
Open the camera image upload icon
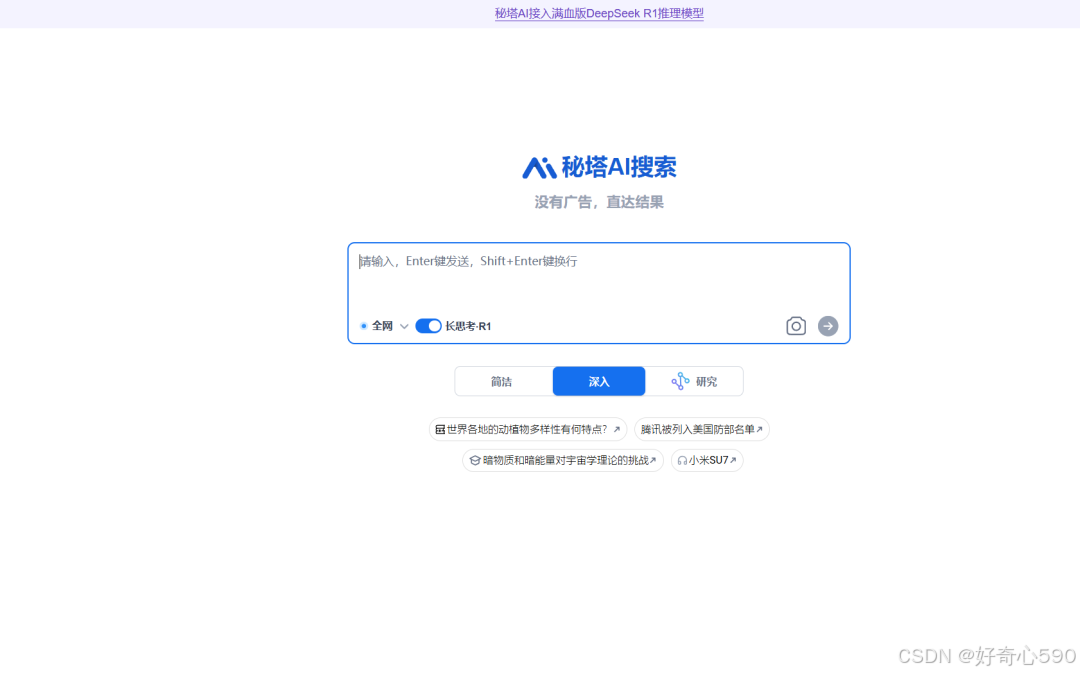[x=796, y=326]
